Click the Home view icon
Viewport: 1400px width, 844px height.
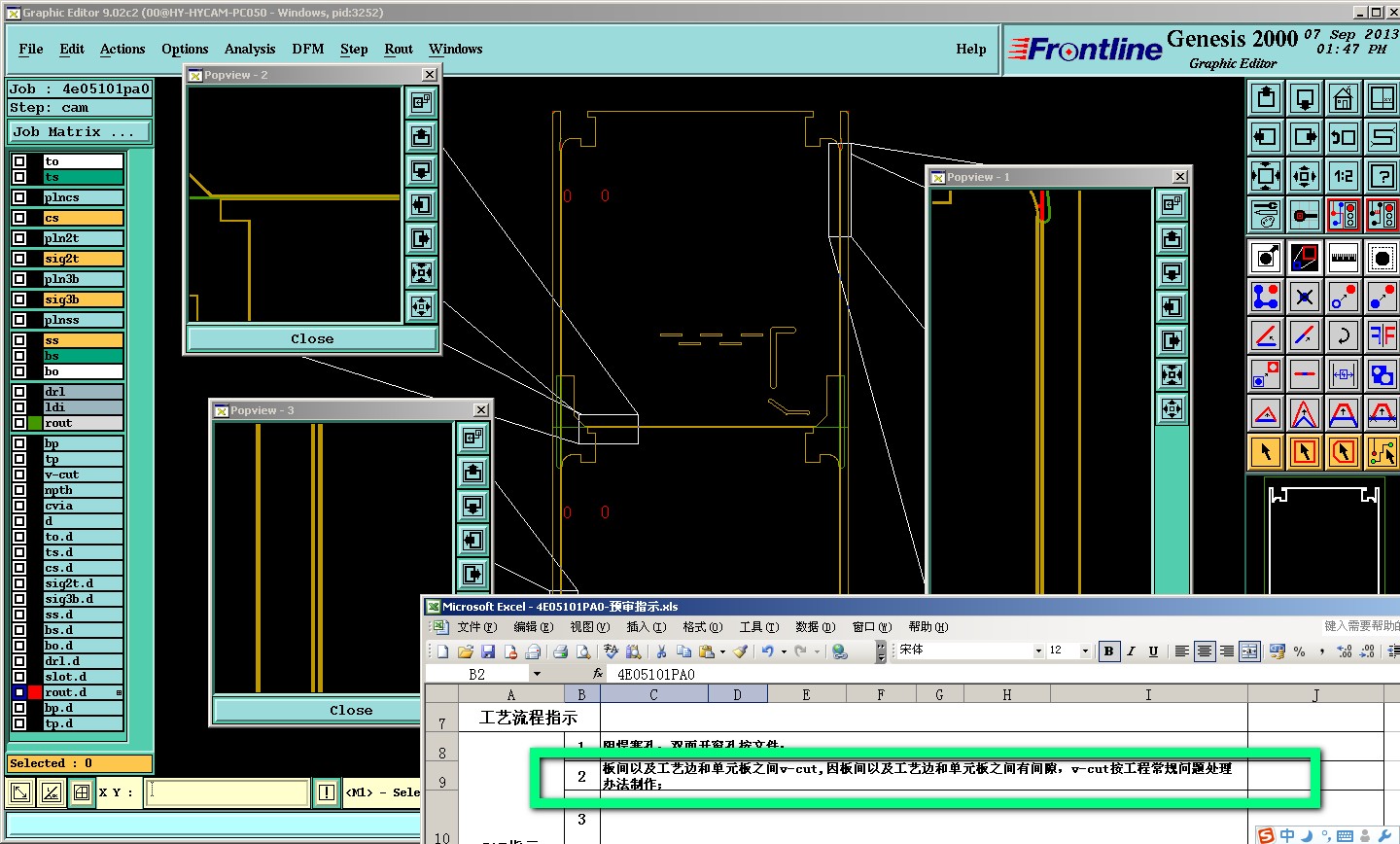tap(1344, 98)
